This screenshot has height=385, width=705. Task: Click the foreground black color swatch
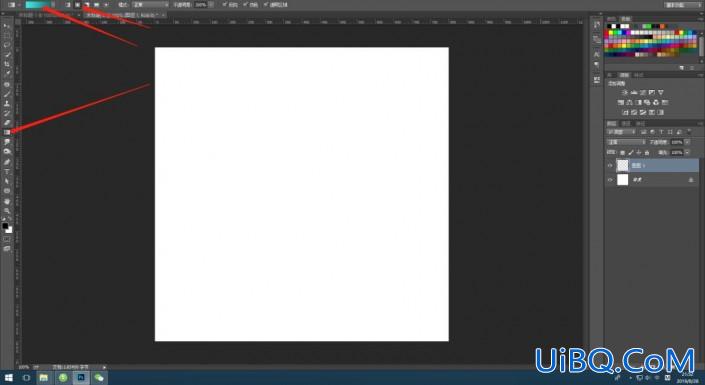(x=5, y=226)
